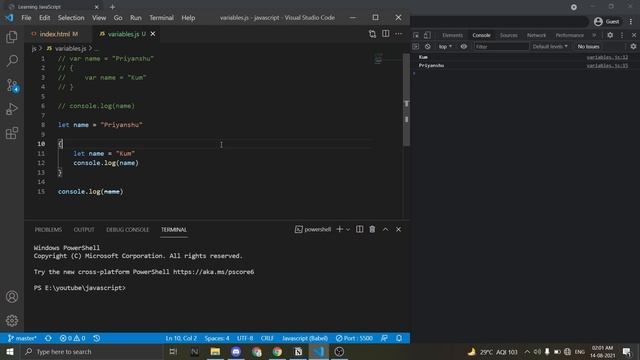This screenshot has height=360, width=640.
Task: Open DevTools customize three-dot menu
Action: click(622, 35)
